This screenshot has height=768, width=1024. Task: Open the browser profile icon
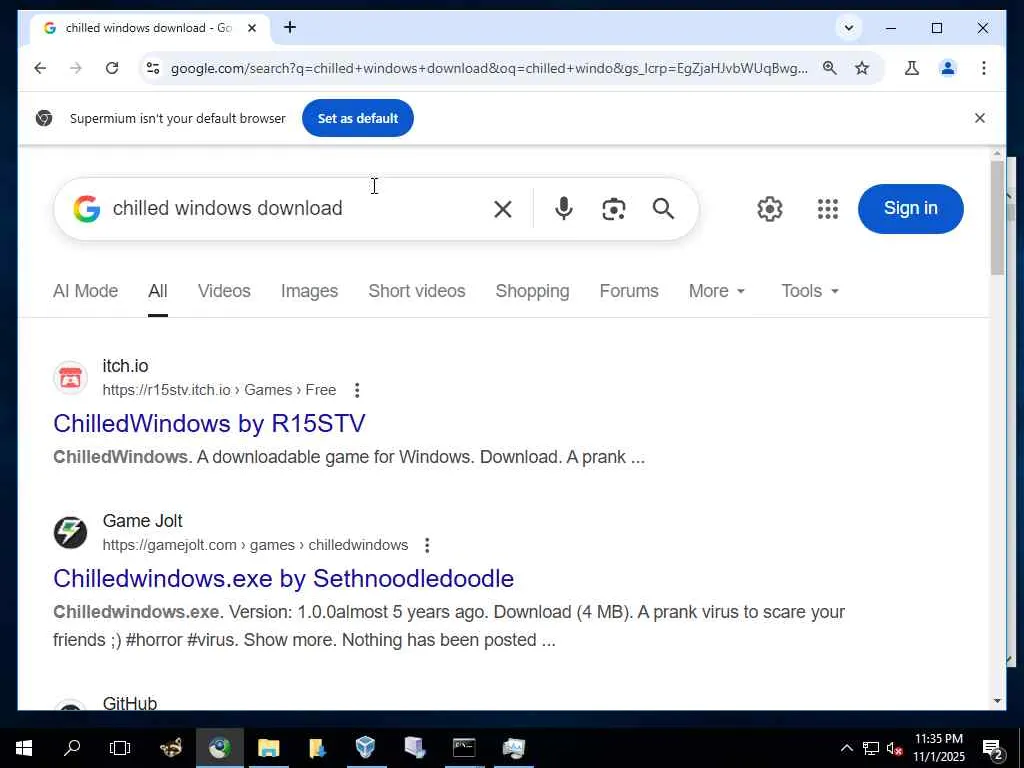pos(948,68)
